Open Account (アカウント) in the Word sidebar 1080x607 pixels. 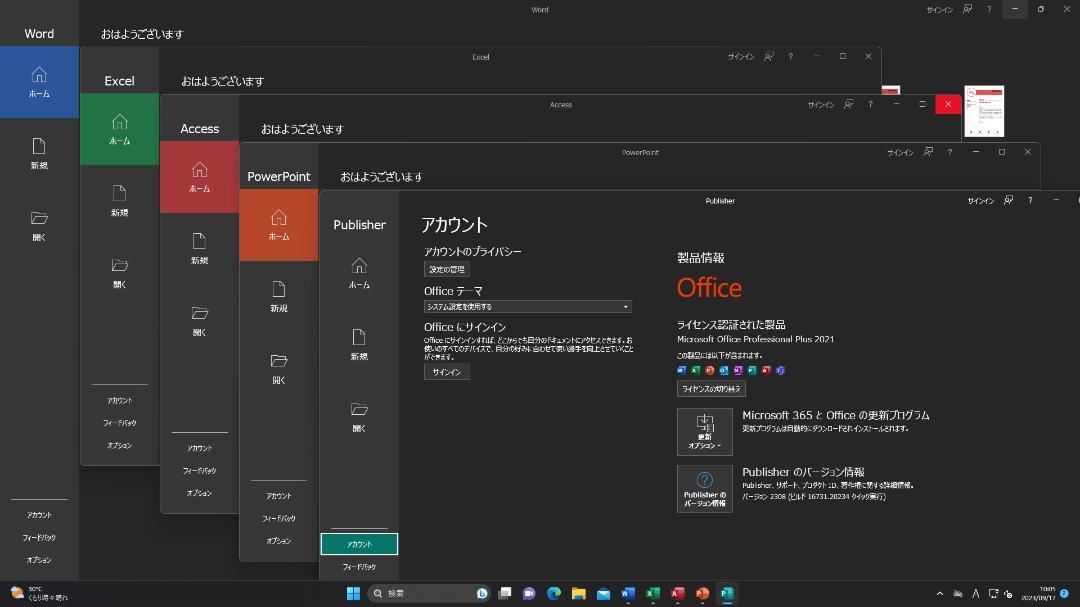39,515
